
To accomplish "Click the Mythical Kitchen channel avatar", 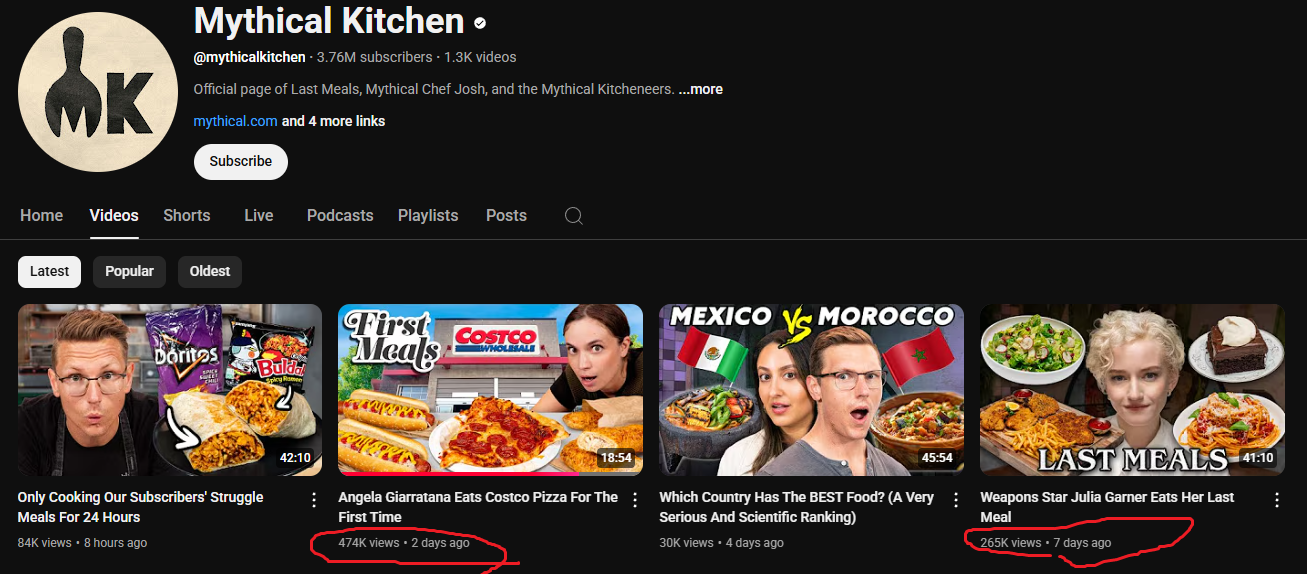I will pyautogui.click(x=98, y=92).
